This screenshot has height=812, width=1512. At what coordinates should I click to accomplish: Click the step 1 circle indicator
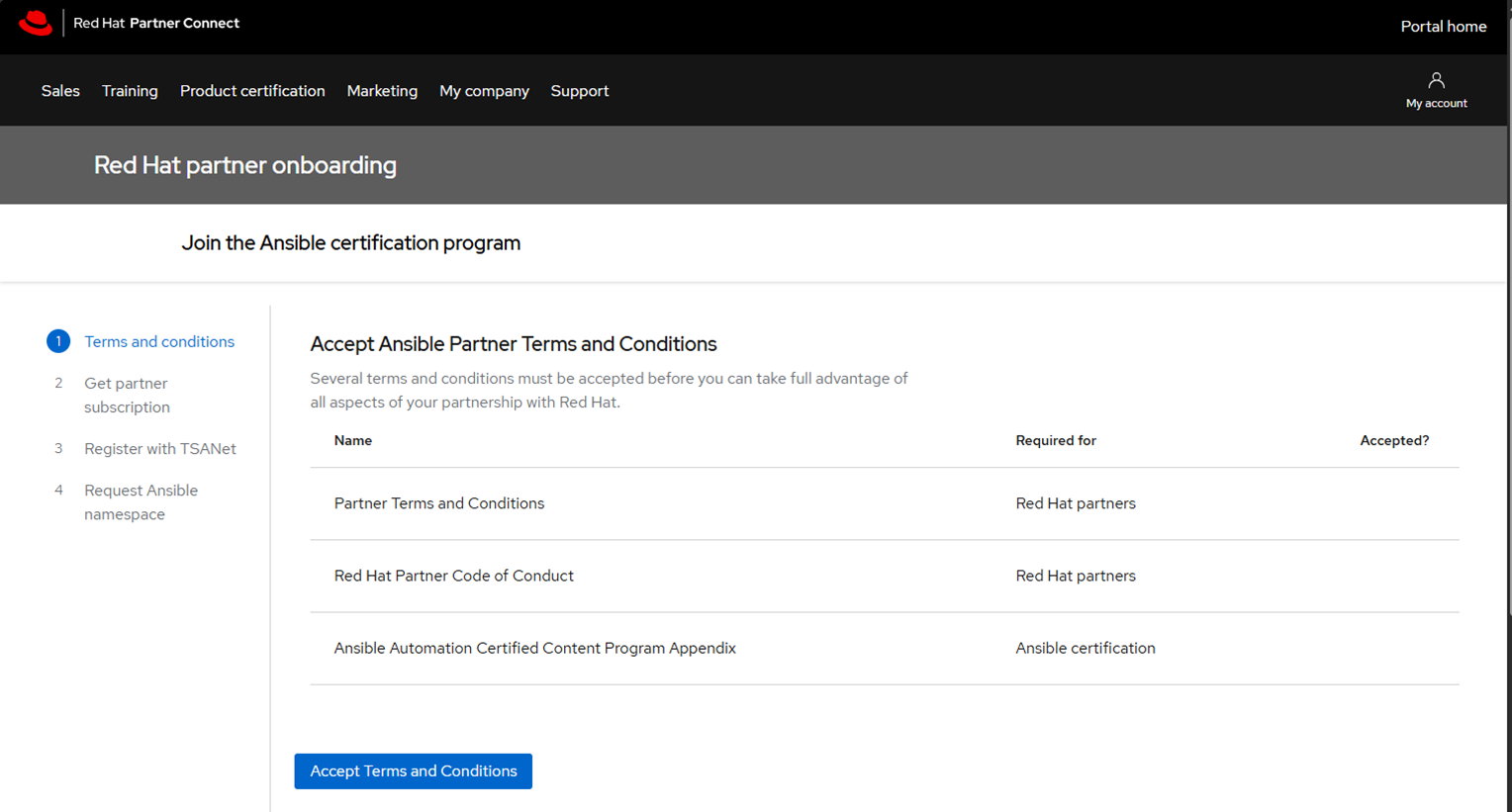tap(58, 341)
